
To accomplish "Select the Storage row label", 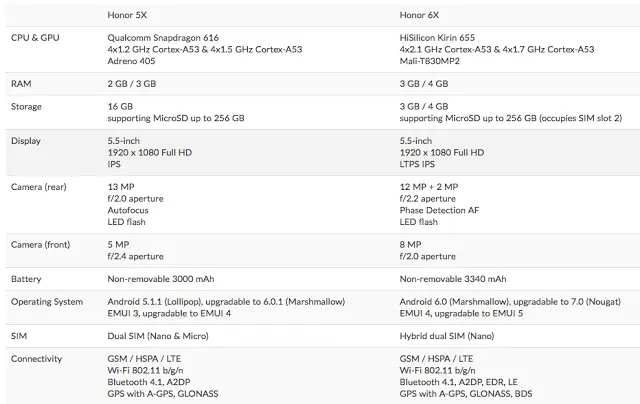I will point(26,106).
